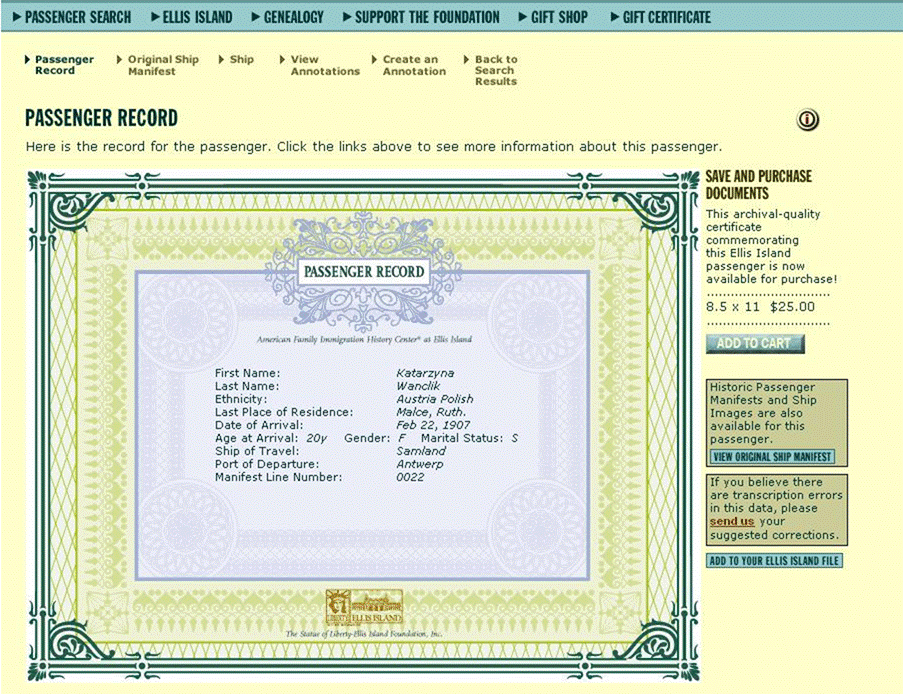Follow the 'send us' corrections link

[732, 522]
